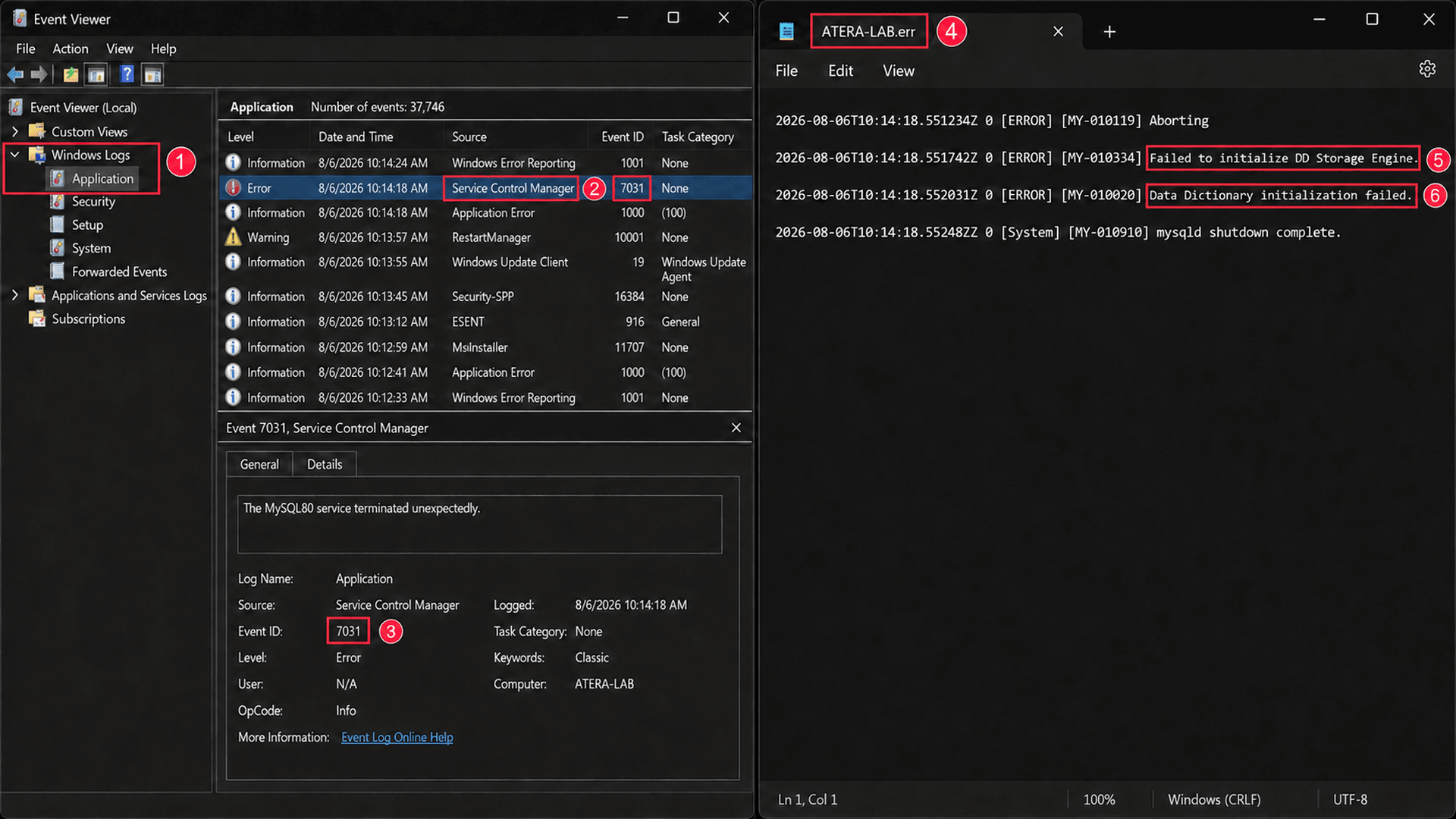Image resolution: width=1456 pixels, height=819 pixels.
Task: Select the Windows Logs tree label
Action: point(90,155)
